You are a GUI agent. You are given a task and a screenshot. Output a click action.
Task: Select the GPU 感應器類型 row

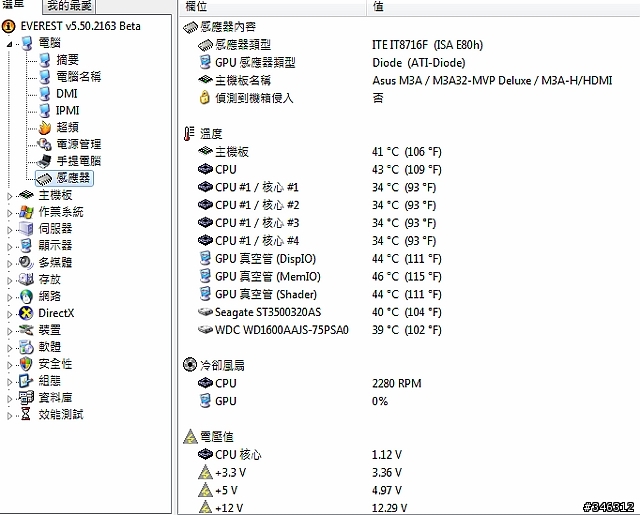pyautogui.click(x=408, y=63)
